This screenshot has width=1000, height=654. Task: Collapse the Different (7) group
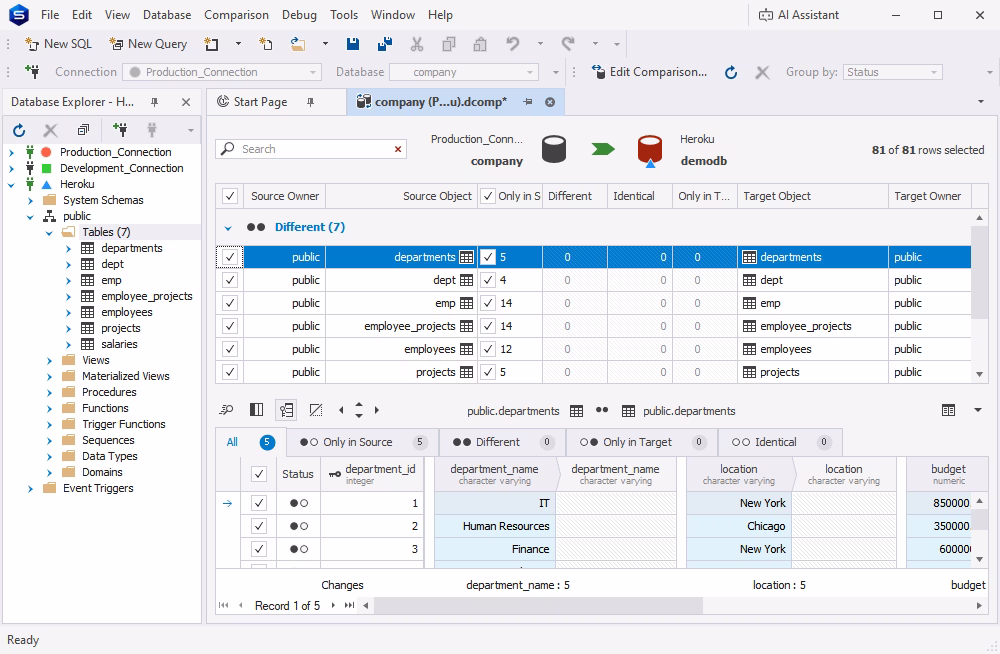[228, 228]
